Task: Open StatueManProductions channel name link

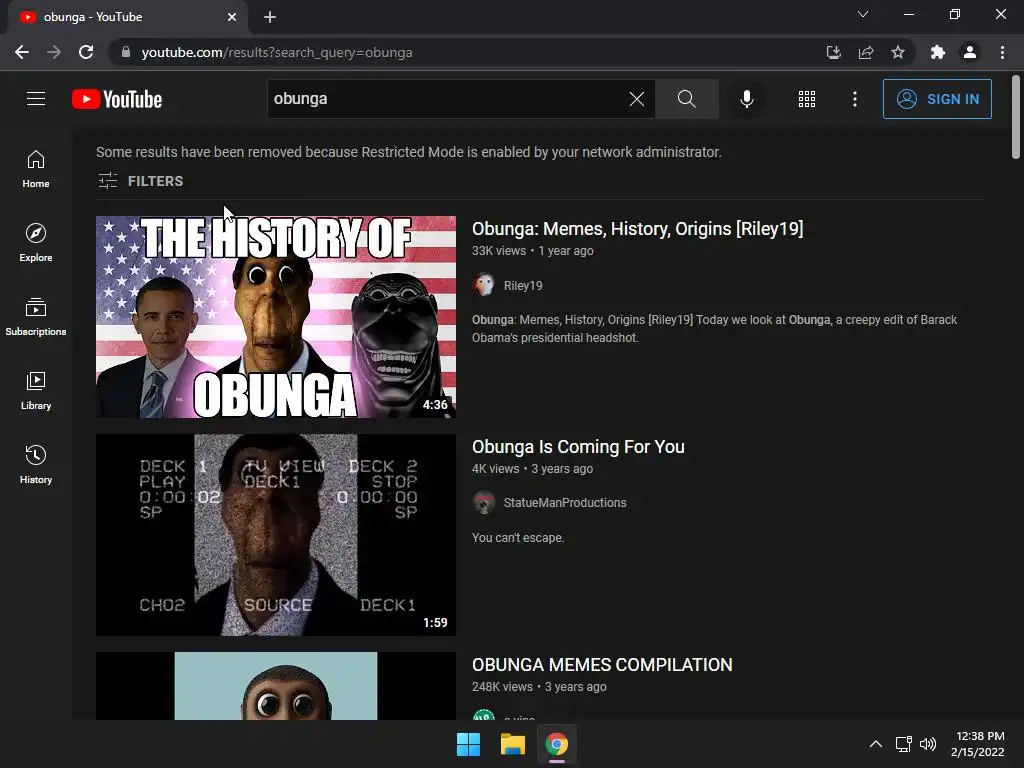Action: [565, 503]
